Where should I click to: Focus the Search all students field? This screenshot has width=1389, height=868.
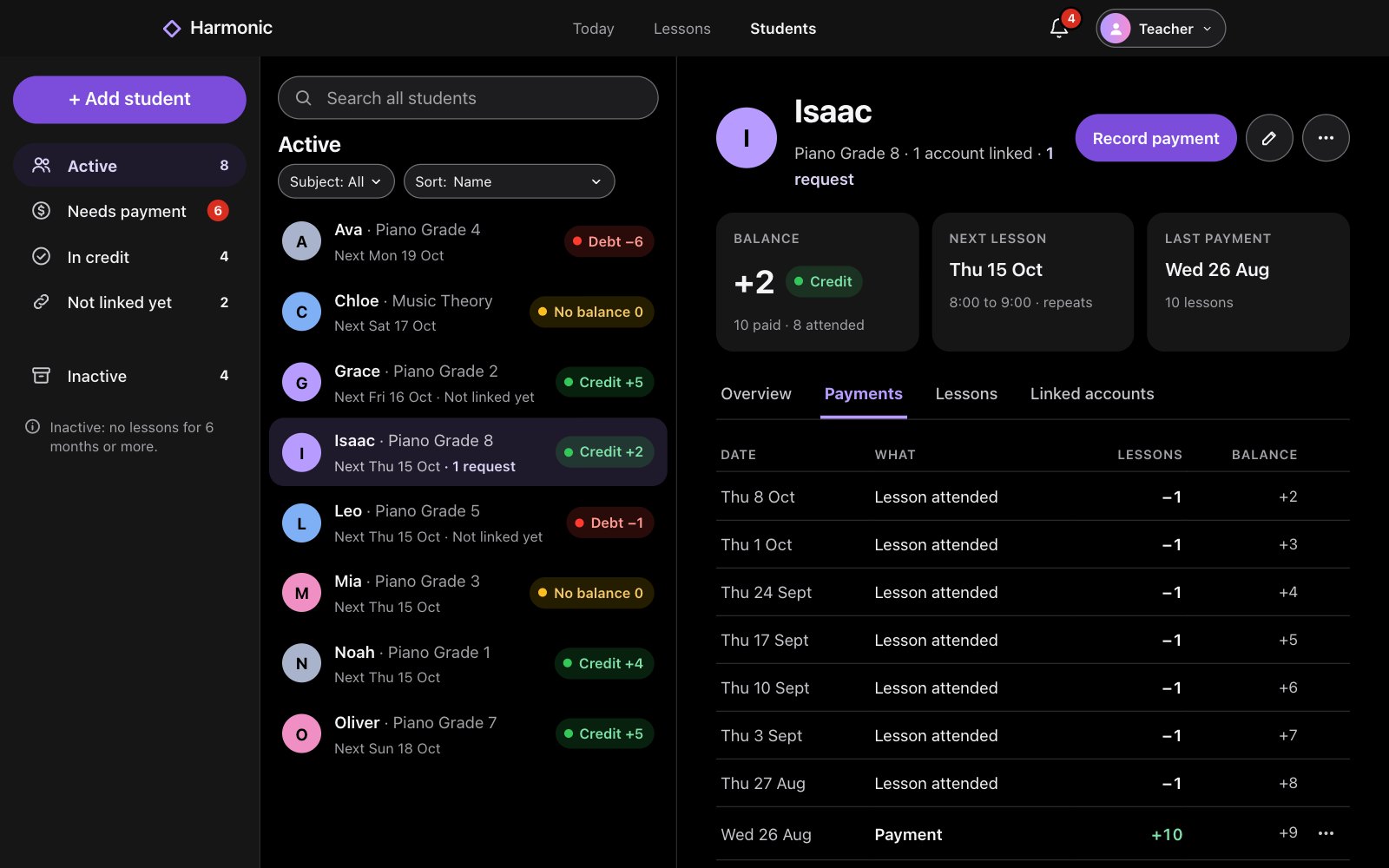pyautogui.click(x=468, y=98)
